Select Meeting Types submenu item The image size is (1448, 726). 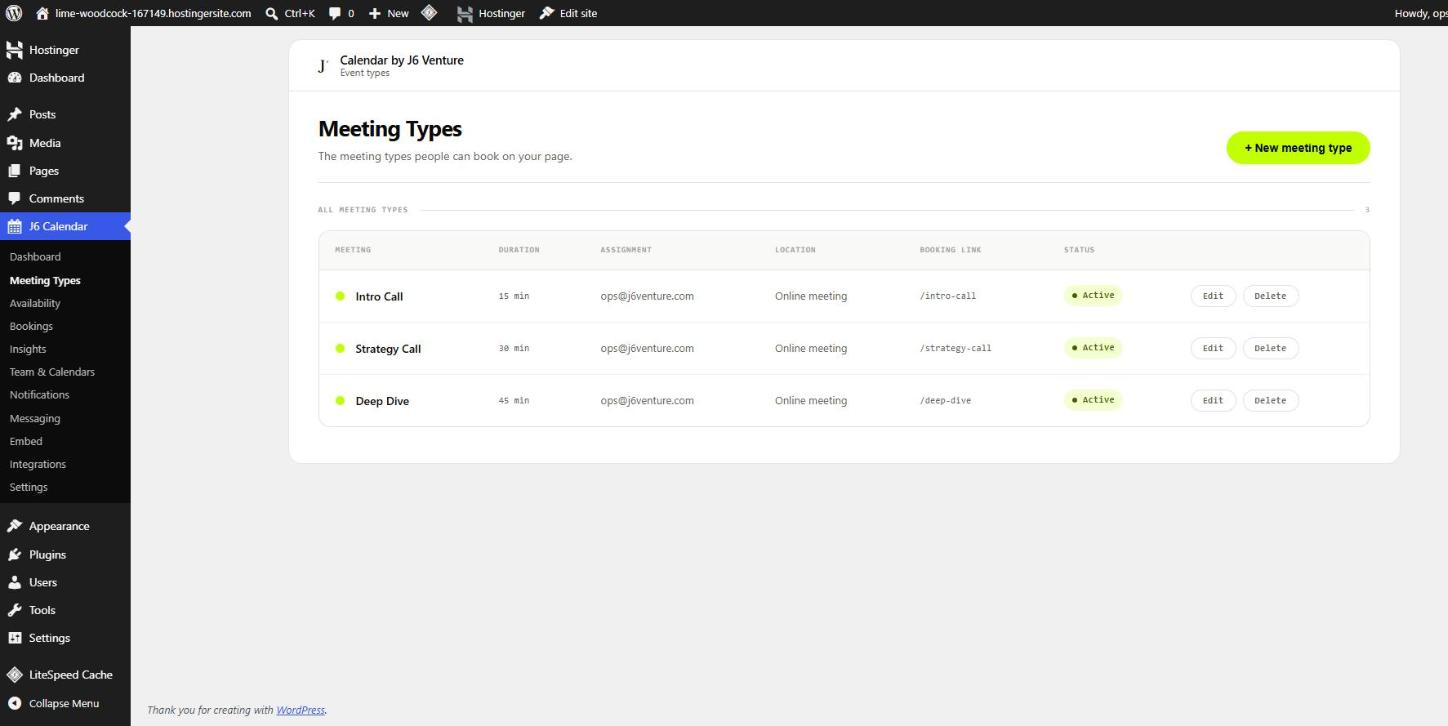point(45,281)
